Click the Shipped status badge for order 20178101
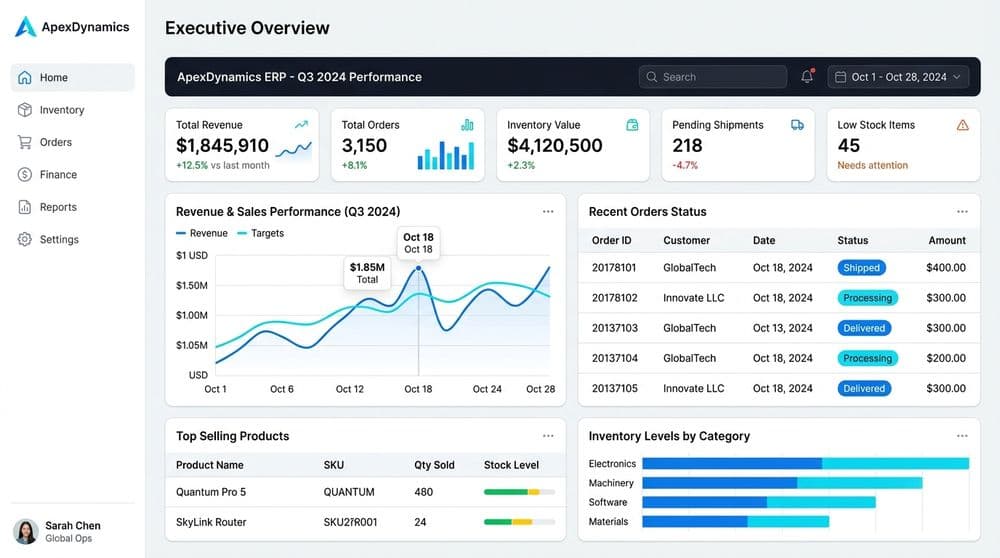The height and width of the screenshot is (558, 1000). pos(861,268)
